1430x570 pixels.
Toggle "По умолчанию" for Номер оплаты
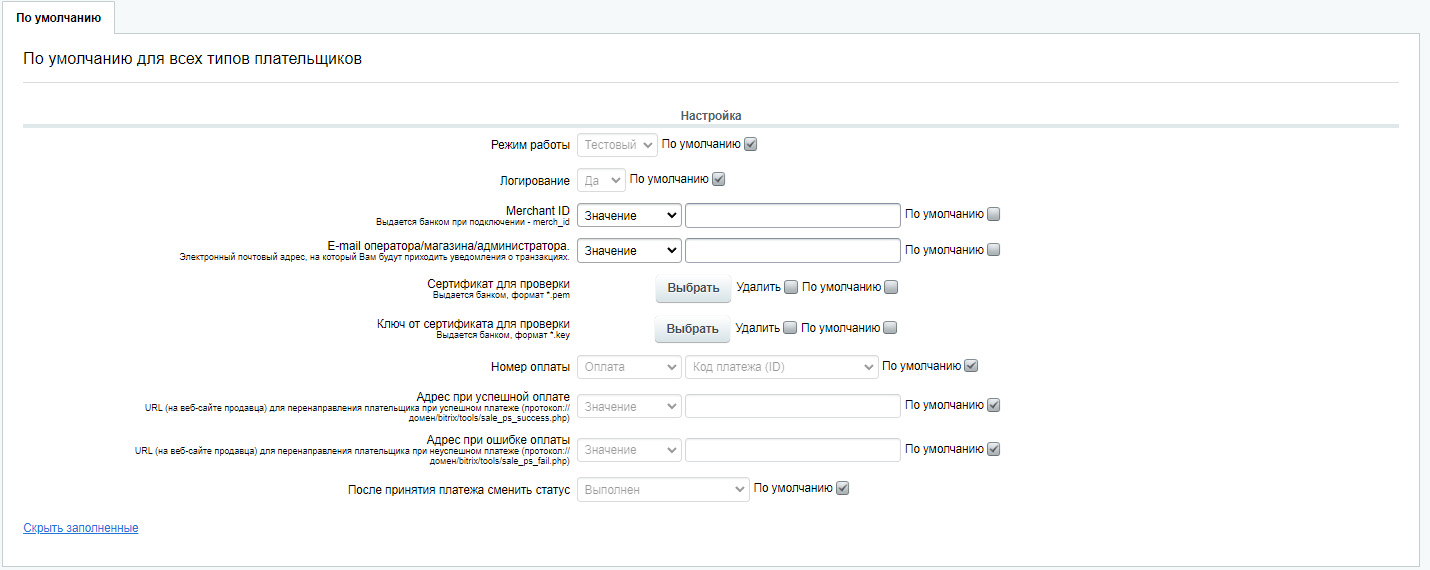pyautogui.click(x=970, y=366)
